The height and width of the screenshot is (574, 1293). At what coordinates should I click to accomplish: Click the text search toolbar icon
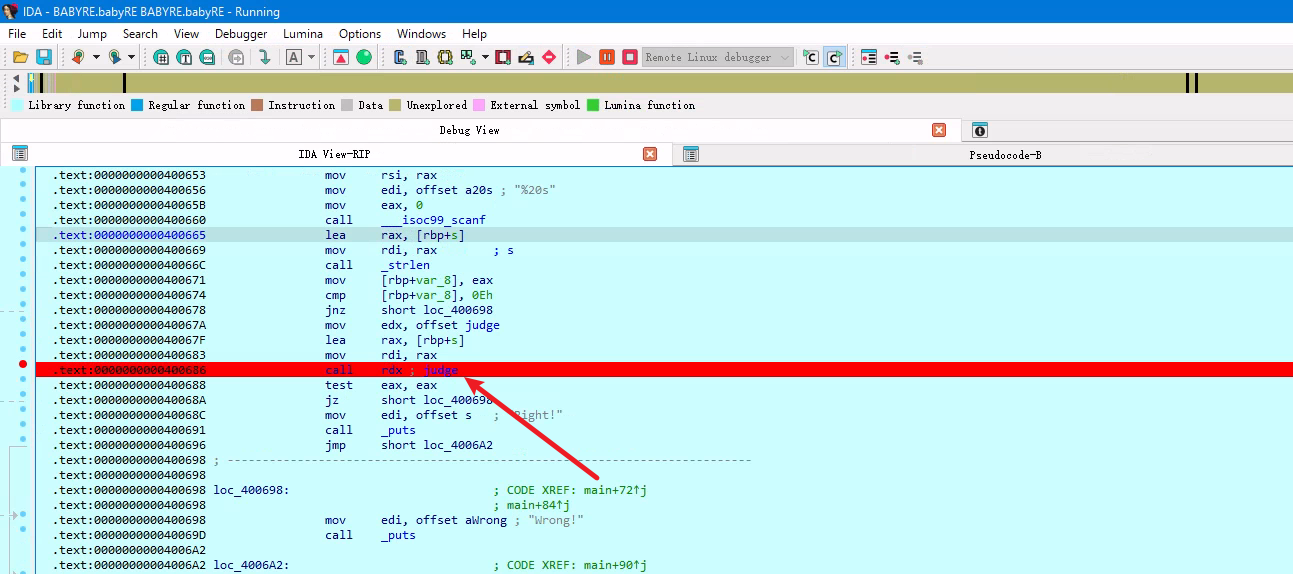coord(184,57)
